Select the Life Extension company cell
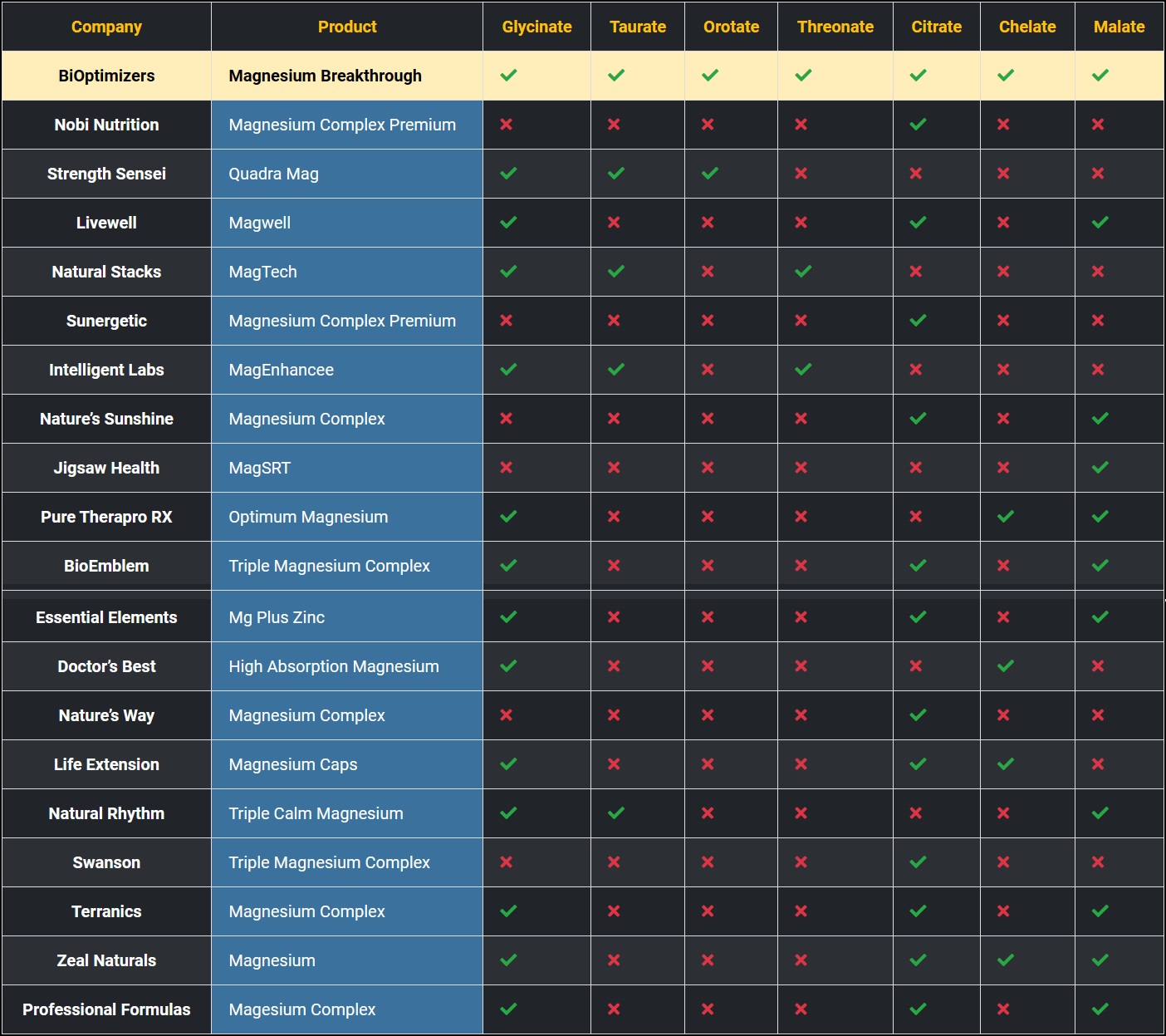The height and width of the screenshot is (1036, 1166). (106, 764)
